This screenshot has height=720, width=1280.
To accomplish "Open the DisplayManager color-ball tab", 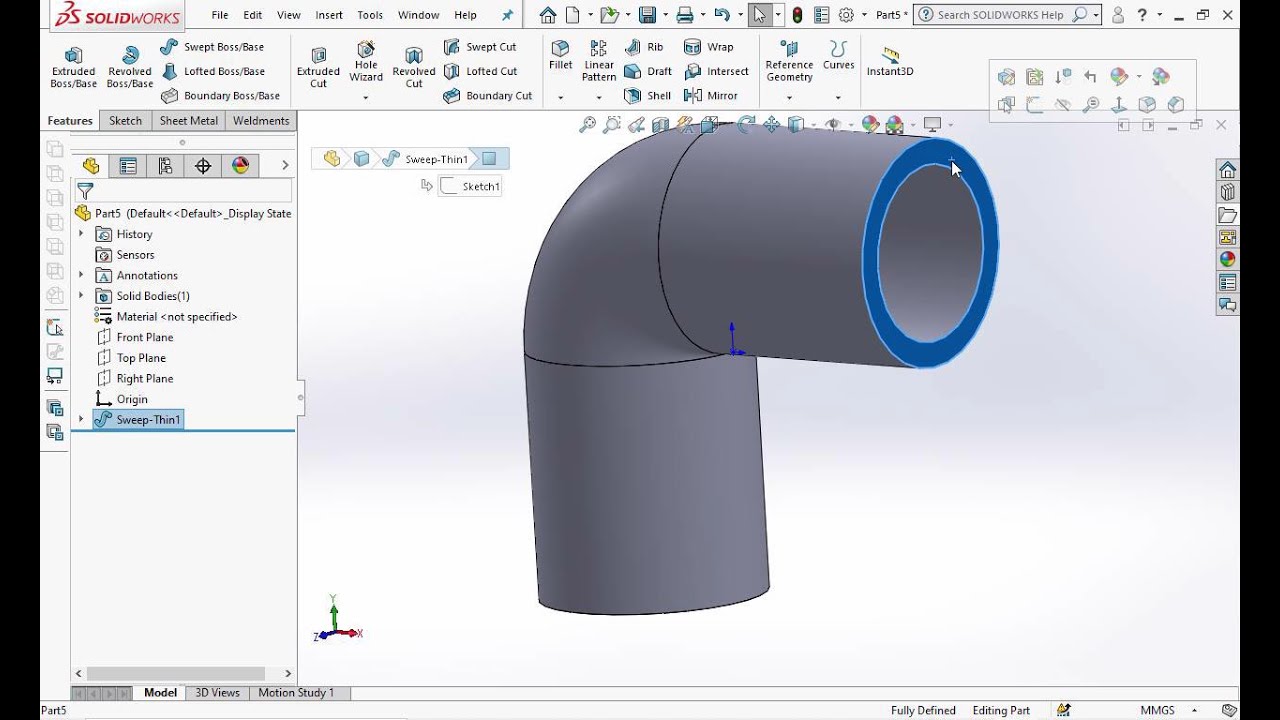I will [x=240, y=166].
